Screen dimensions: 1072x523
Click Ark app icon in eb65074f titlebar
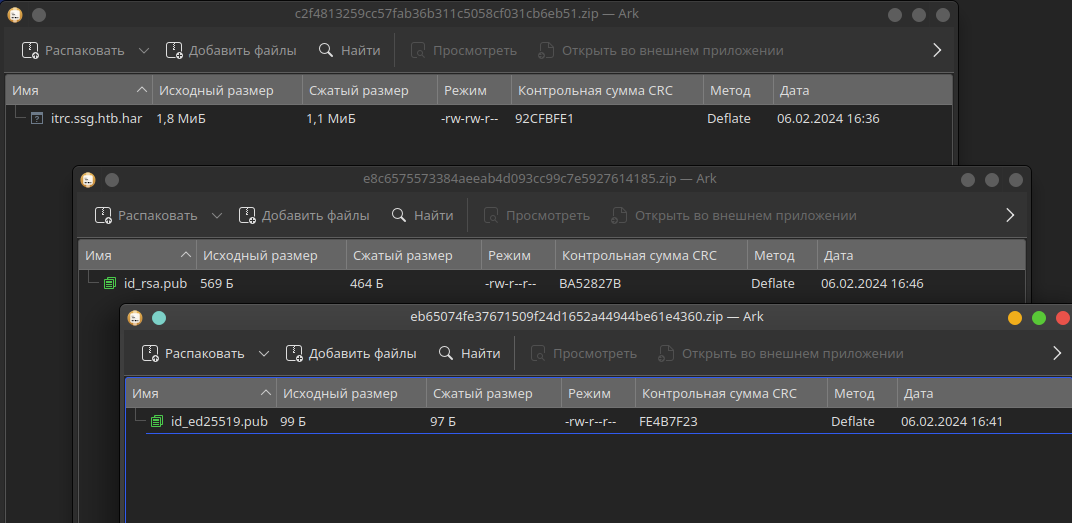pos(135,318)
